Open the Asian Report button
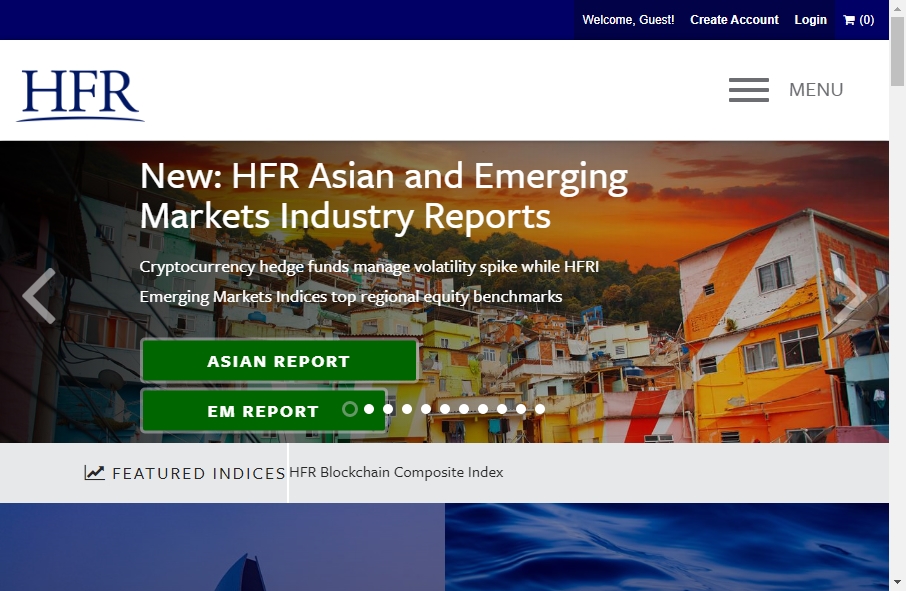 279,361
